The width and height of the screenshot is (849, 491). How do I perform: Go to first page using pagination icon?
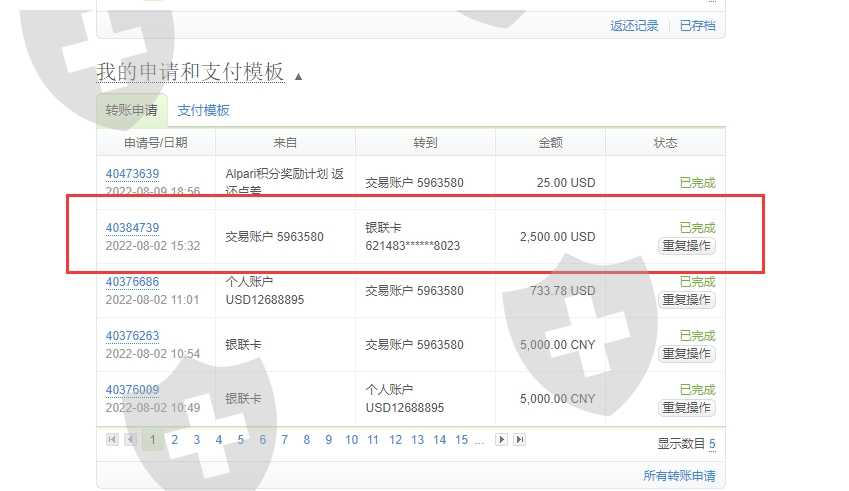[x=112, y=440]
